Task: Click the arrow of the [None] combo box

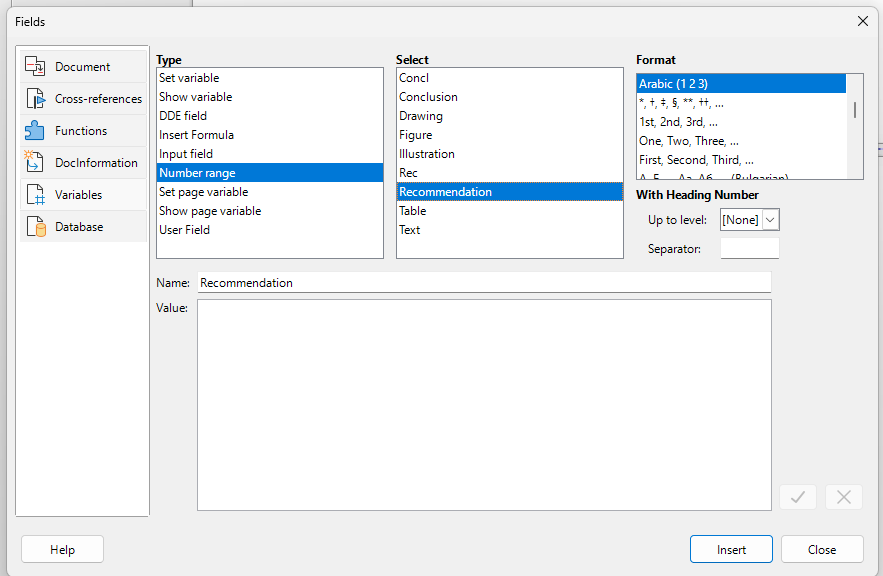Action: [x=770, y=220]
